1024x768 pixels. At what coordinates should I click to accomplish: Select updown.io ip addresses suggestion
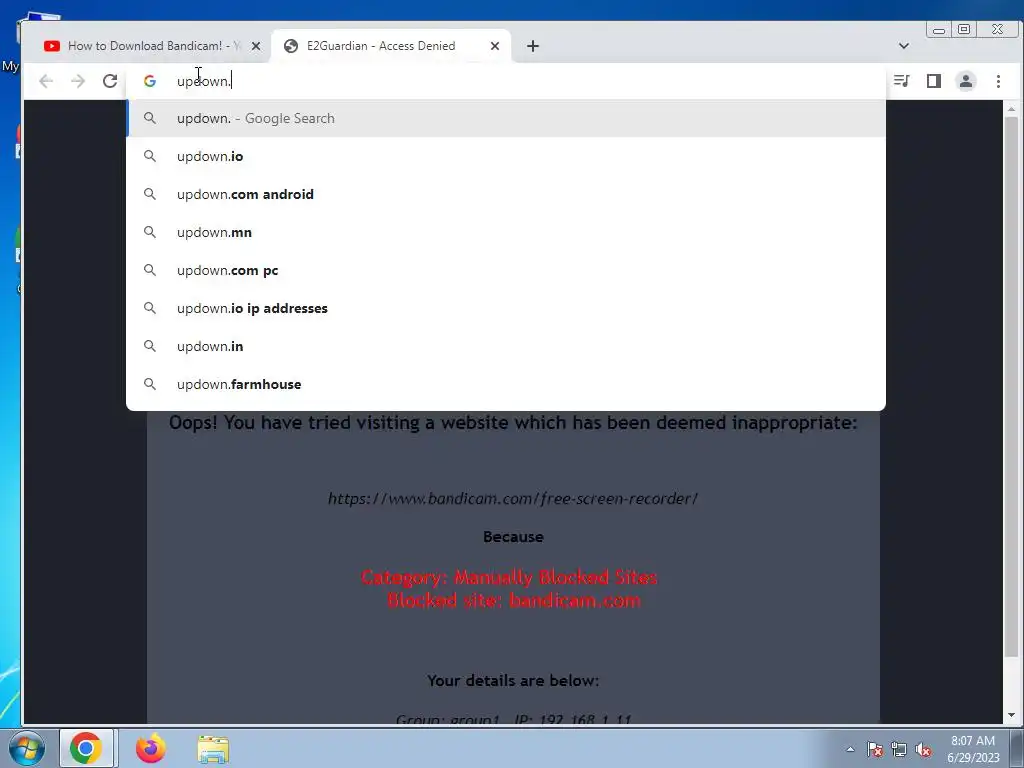[506, 308]
